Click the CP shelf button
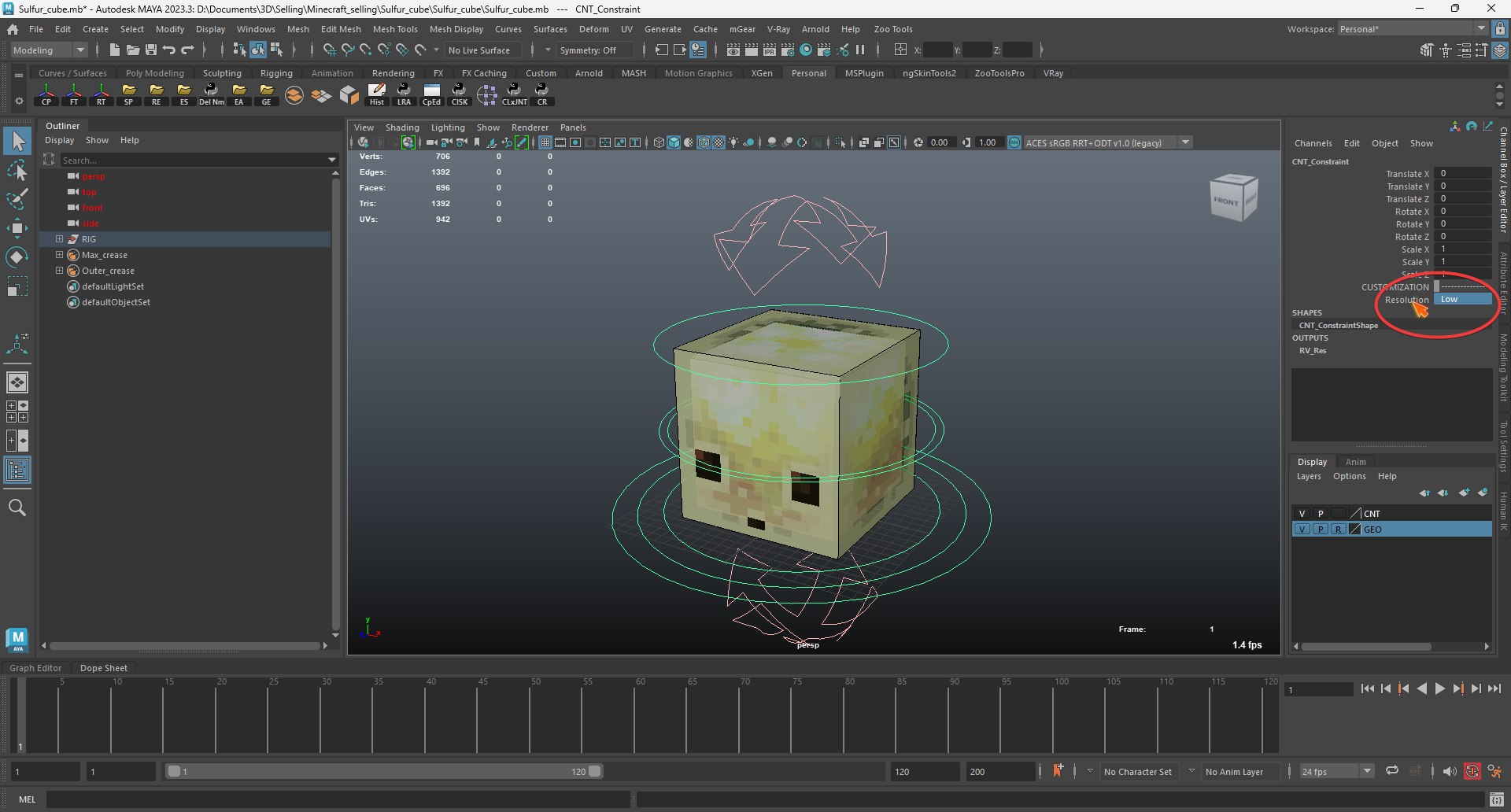 pos(46,95)
